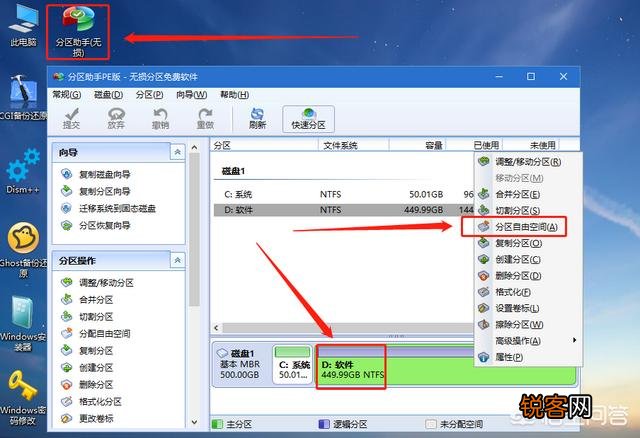This screenshot has width=640, height=438.
Task: Click the 已使用 column header
Action: click(474, 145)
